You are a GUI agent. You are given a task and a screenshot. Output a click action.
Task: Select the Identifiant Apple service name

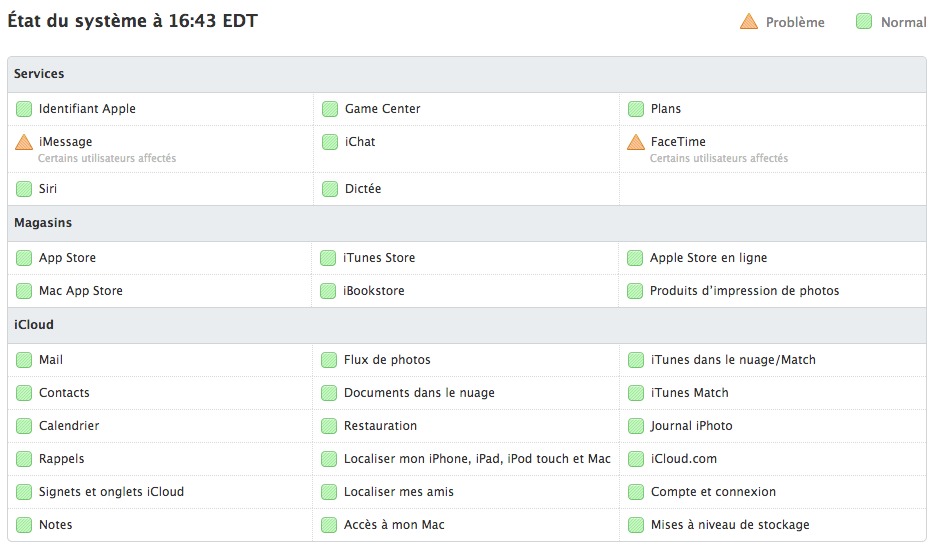point(87,109)
